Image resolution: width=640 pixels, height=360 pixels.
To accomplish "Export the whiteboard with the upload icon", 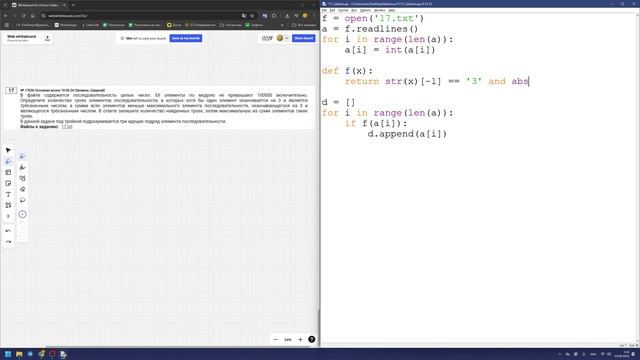I will [x=47, y=38].
